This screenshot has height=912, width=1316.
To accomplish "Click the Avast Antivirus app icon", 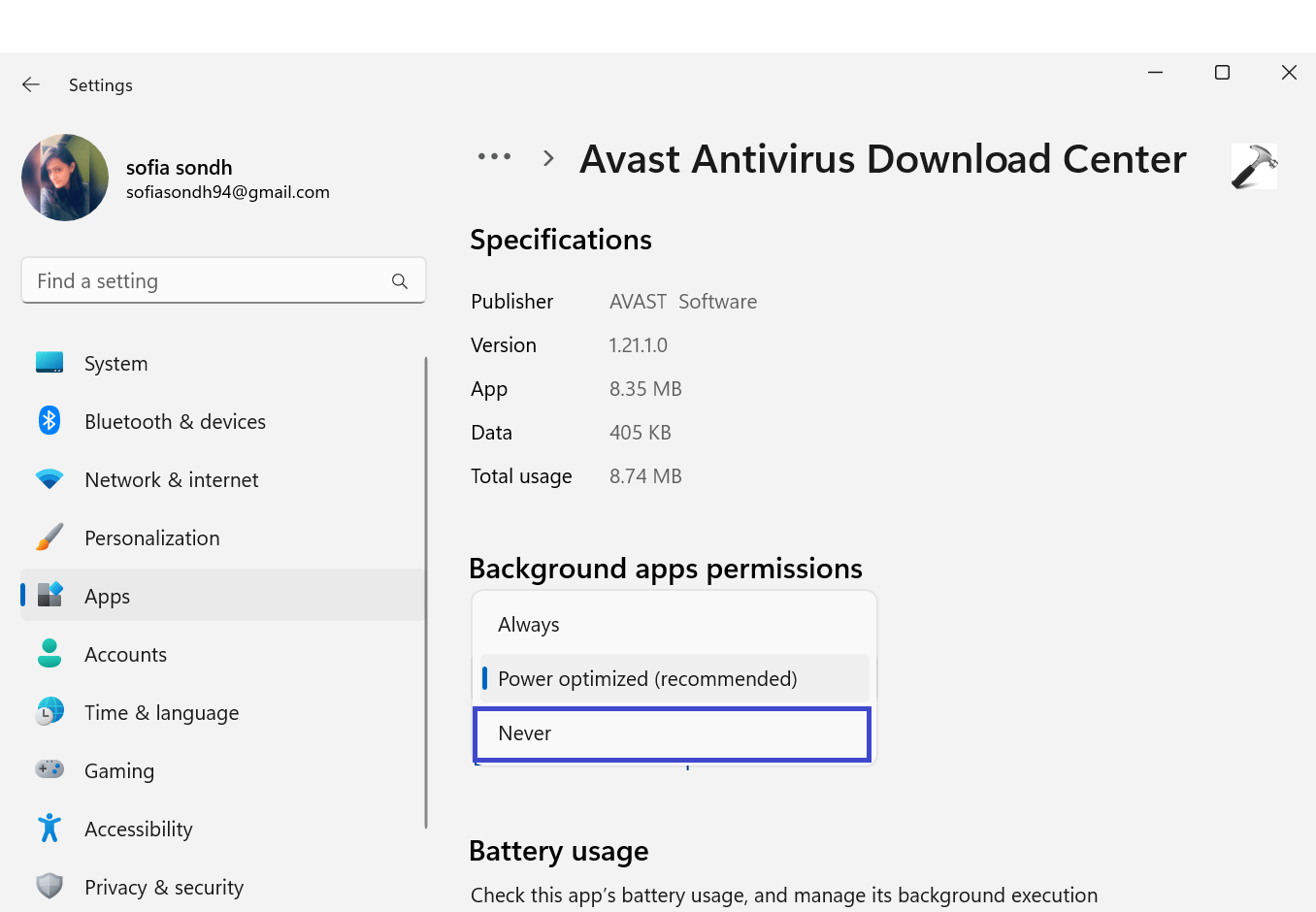I will tap(1254, 165).
